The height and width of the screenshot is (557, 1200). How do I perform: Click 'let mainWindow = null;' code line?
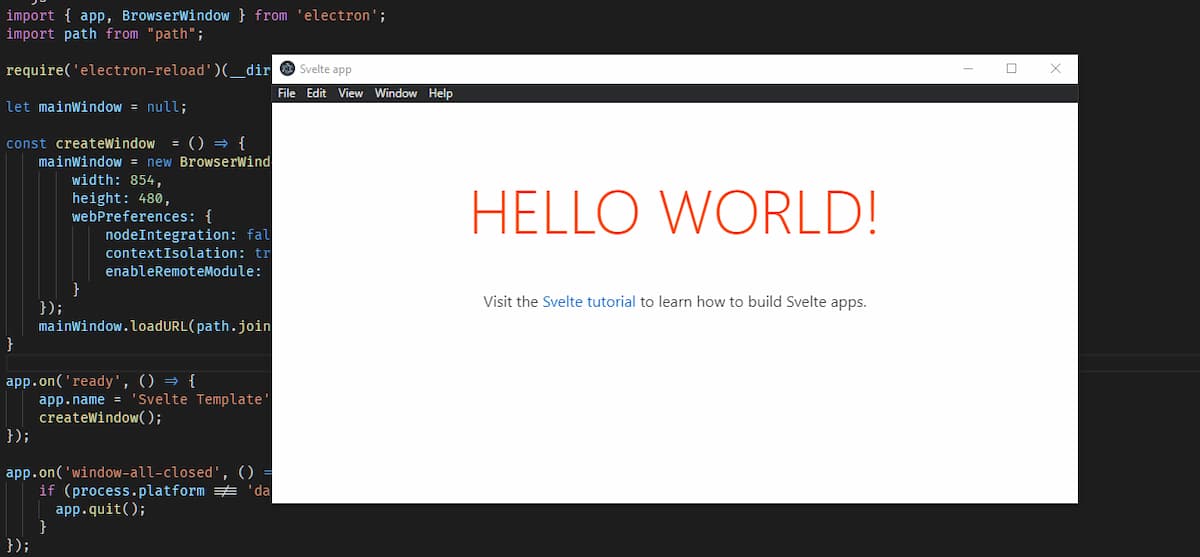coord(96,107)
